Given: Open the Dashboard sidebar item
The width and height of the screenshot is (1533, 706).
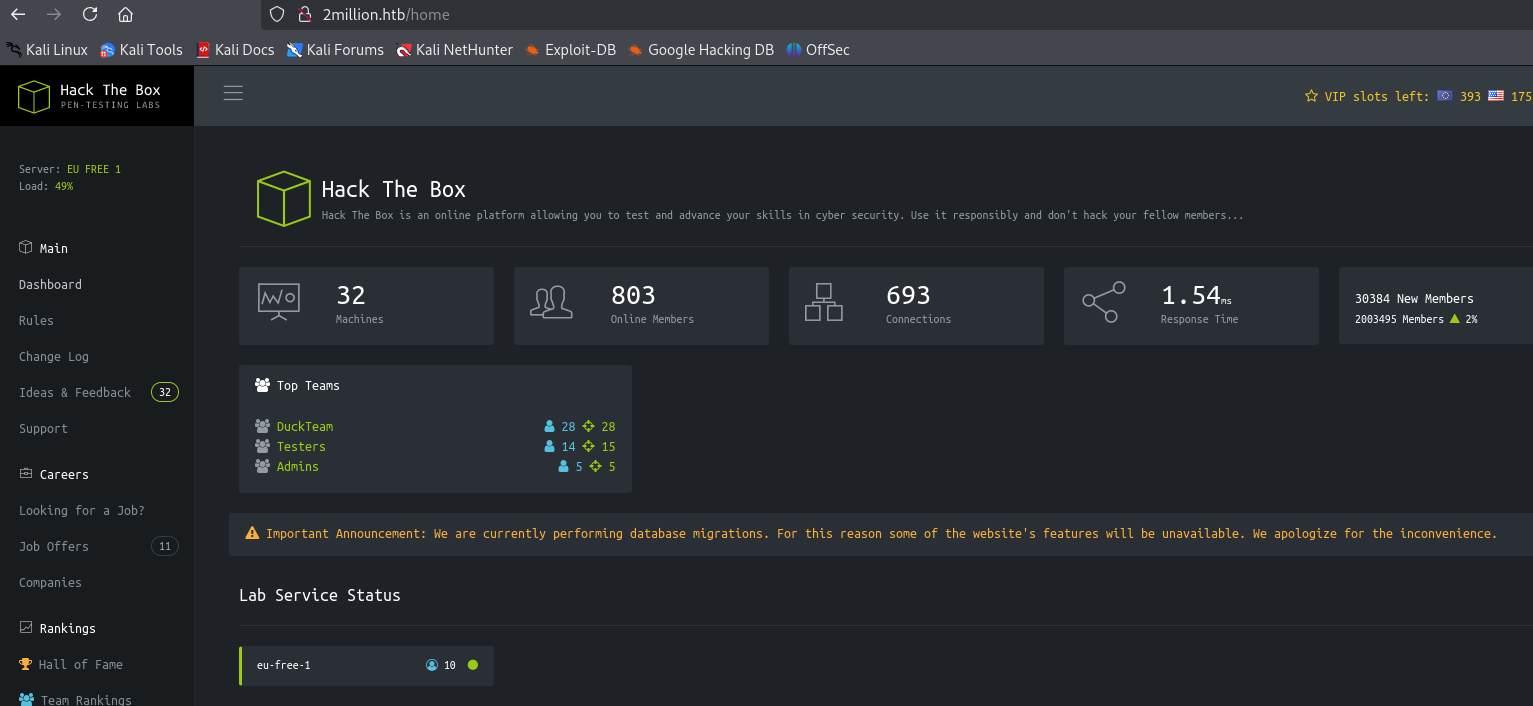Looking at the screenshot, I should click(50, 285).
